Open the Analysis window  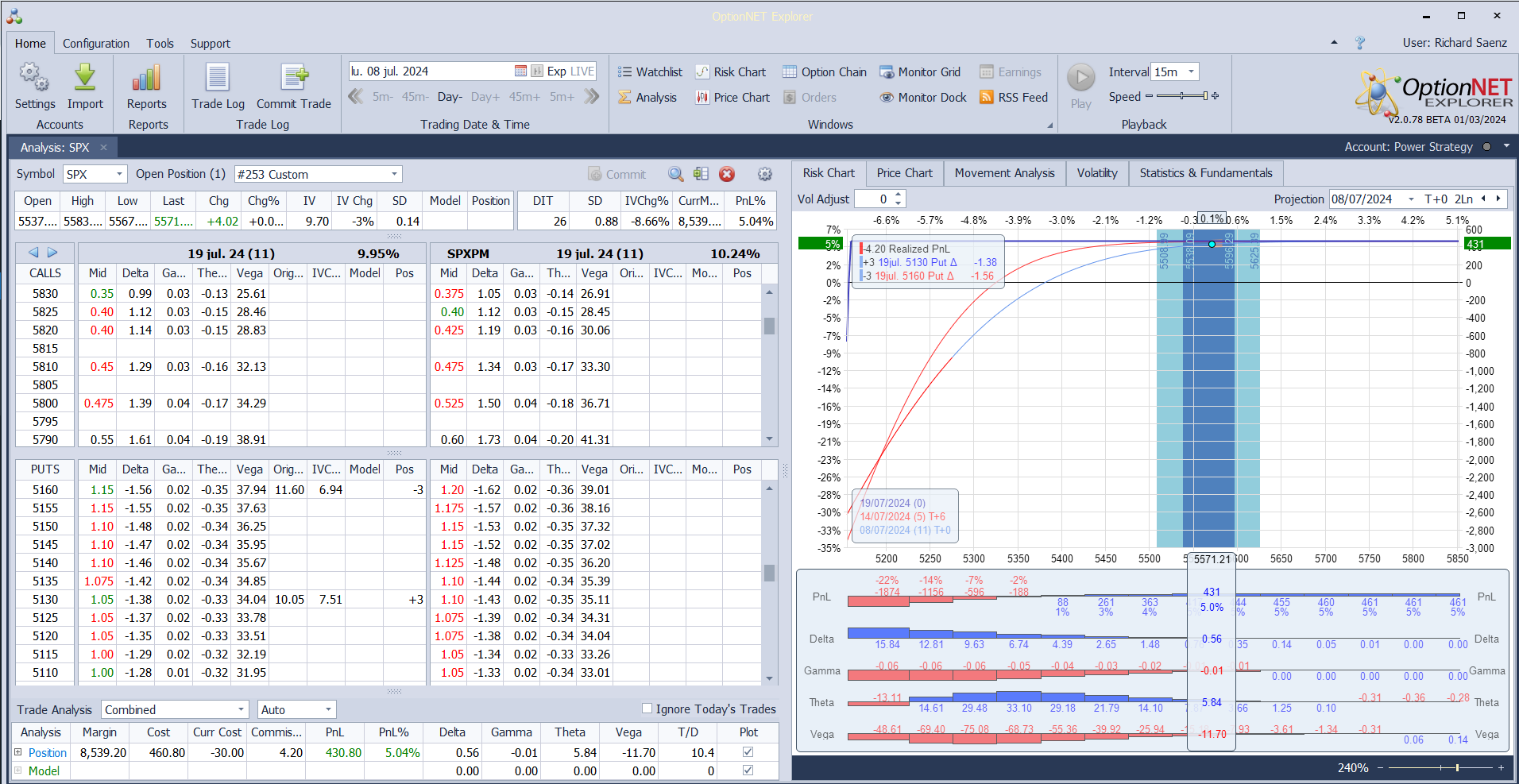647,98
